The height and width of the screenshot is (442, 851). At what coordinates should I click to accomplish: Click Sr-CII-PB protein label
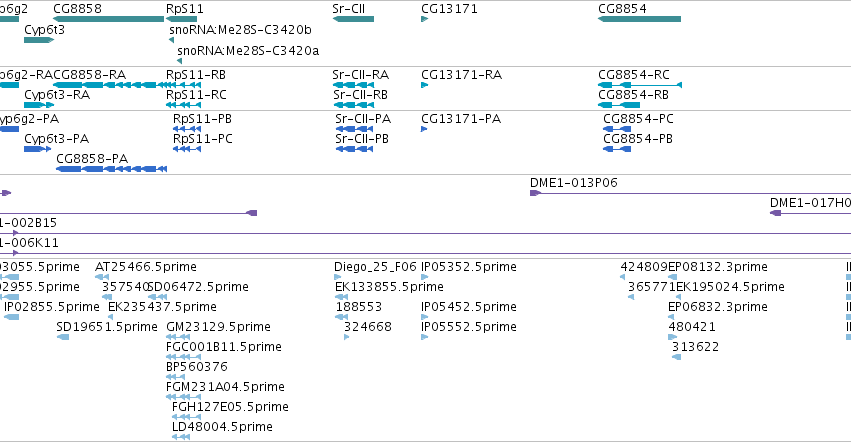coord(362,138)
